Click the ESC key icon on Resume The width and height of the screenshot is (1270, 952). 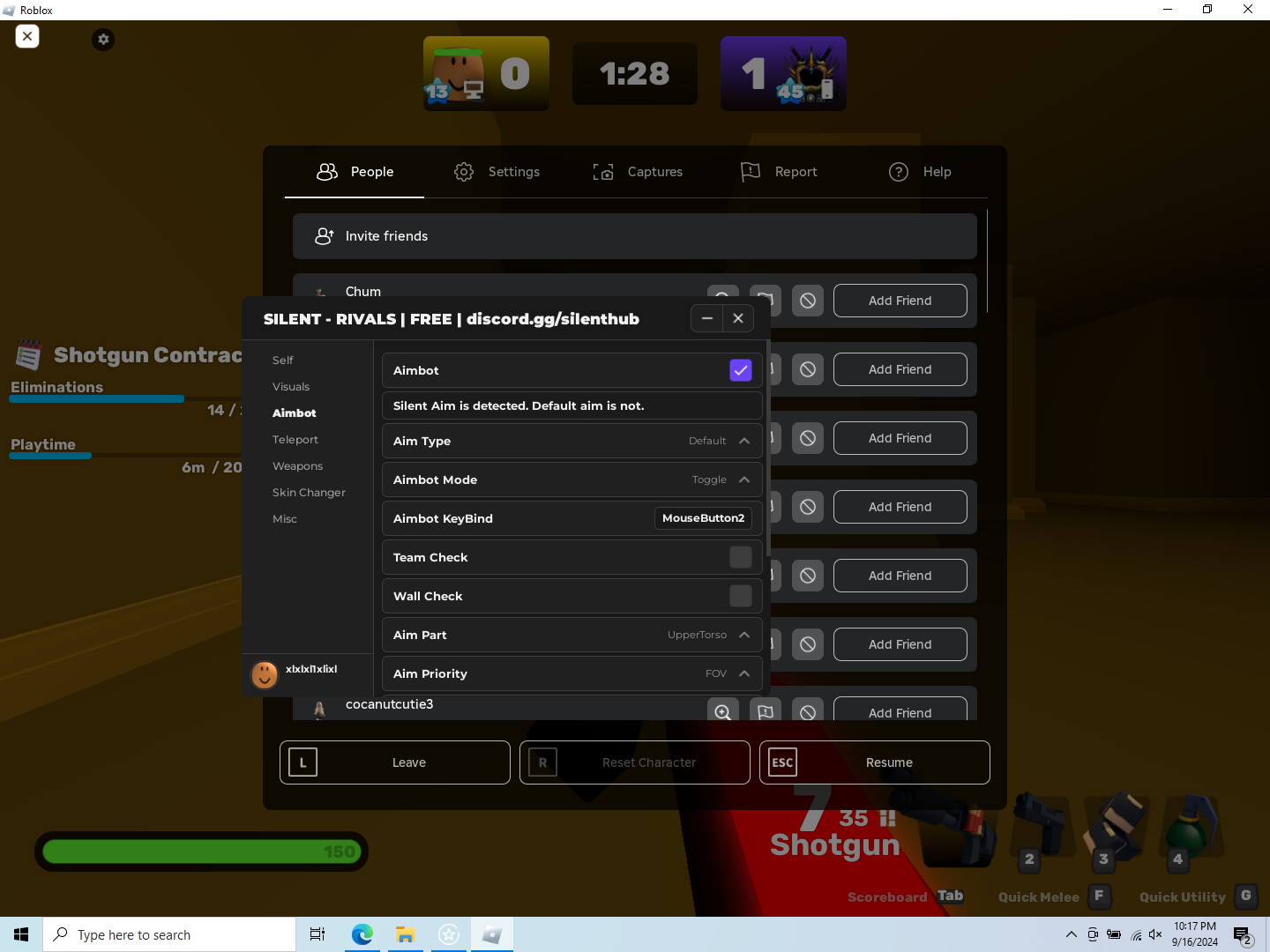783,762
